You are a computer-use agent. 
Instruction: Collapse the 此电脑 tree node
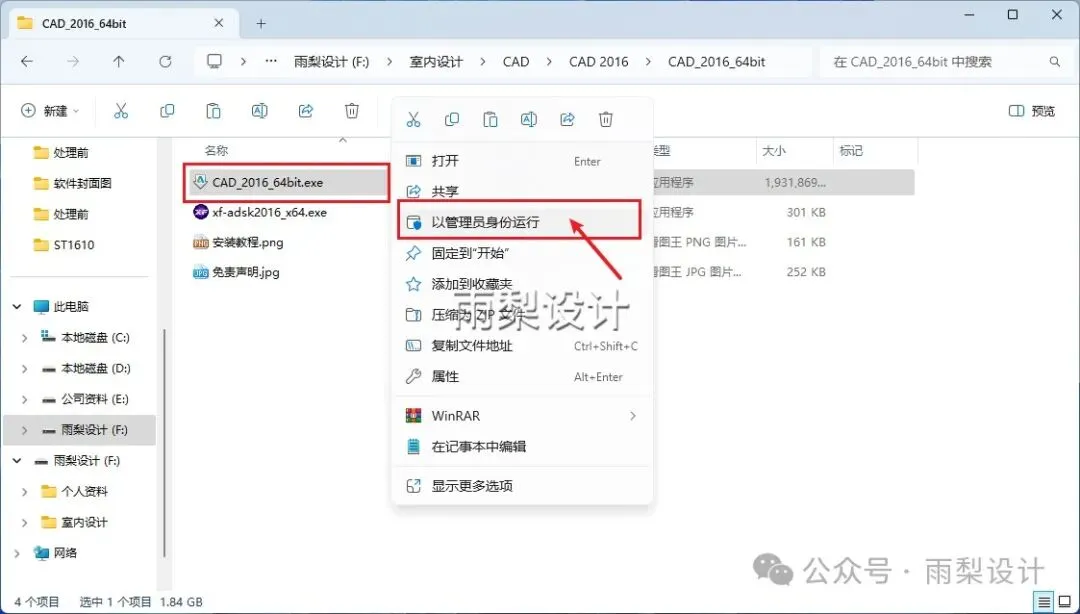(x=17, y=307)
